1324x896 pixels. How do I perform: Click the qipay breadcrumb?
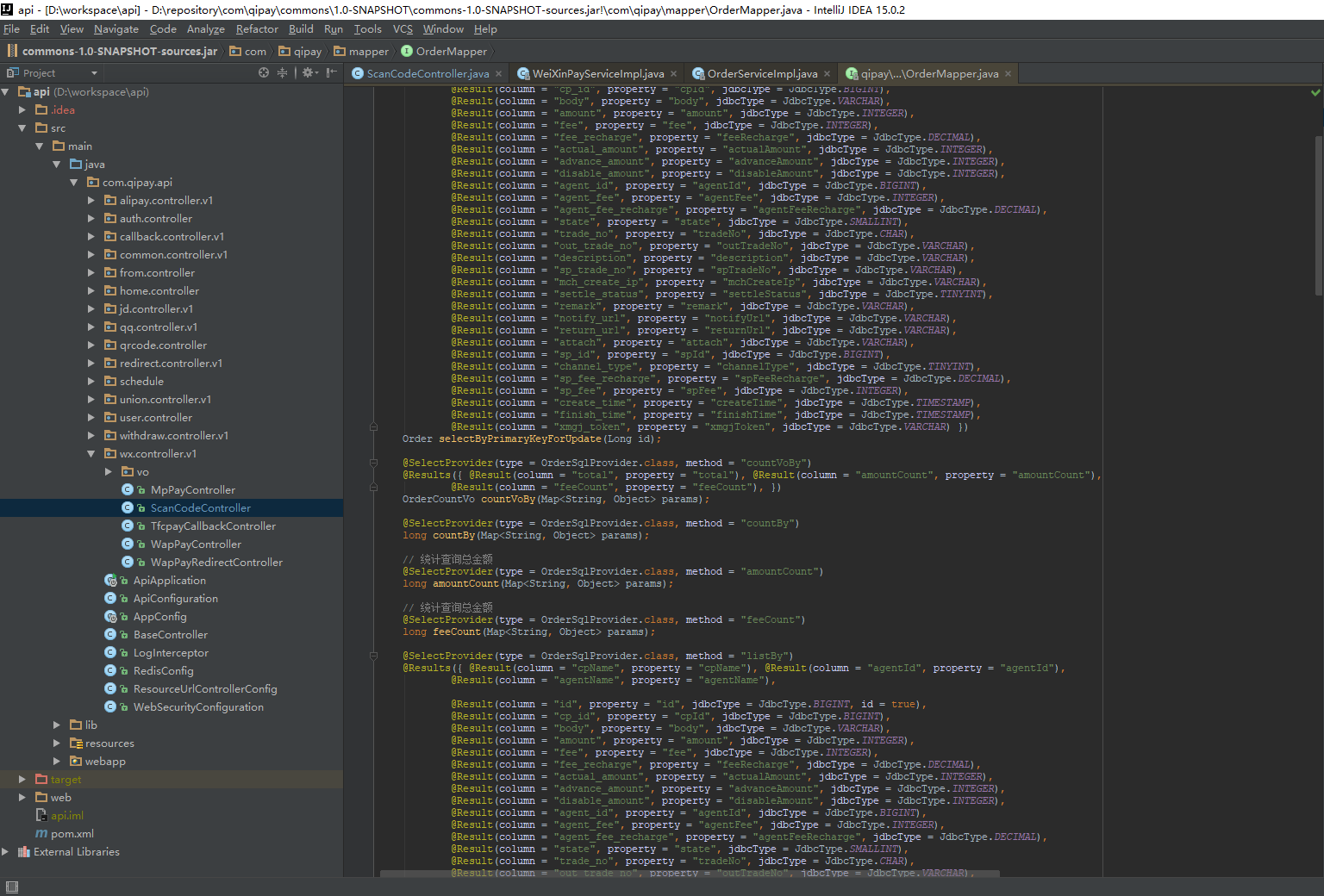click(300, 52)
